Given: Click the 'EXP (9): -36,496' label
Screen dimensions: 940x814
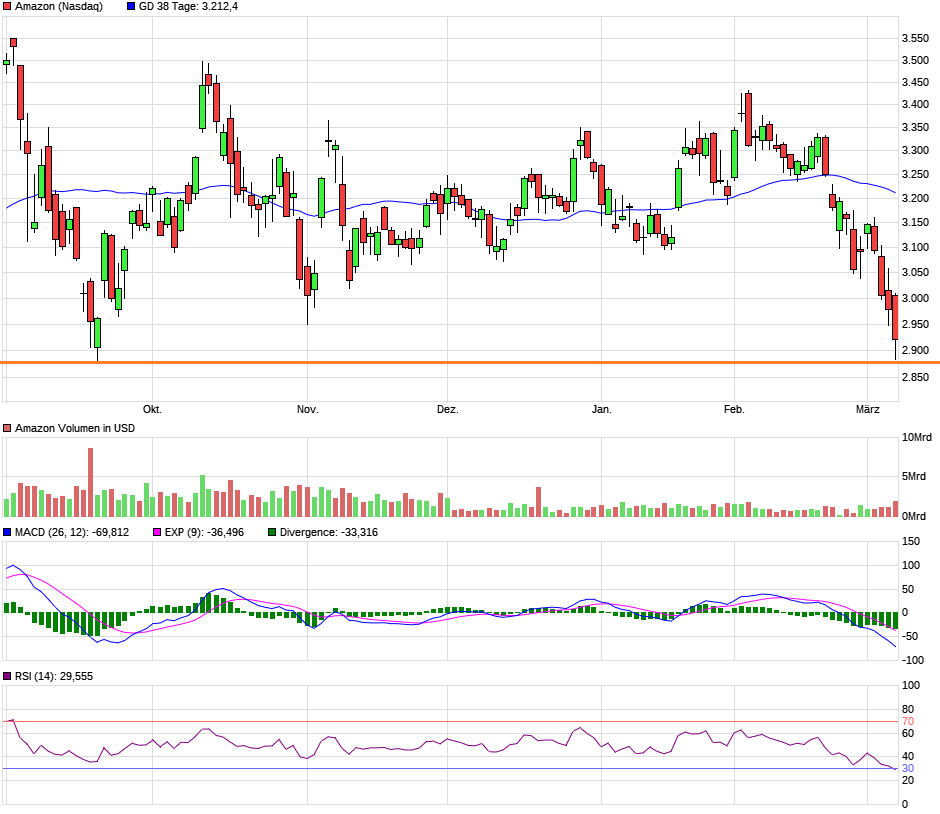Looking at the screenshot, I should [x=204, y=532].
